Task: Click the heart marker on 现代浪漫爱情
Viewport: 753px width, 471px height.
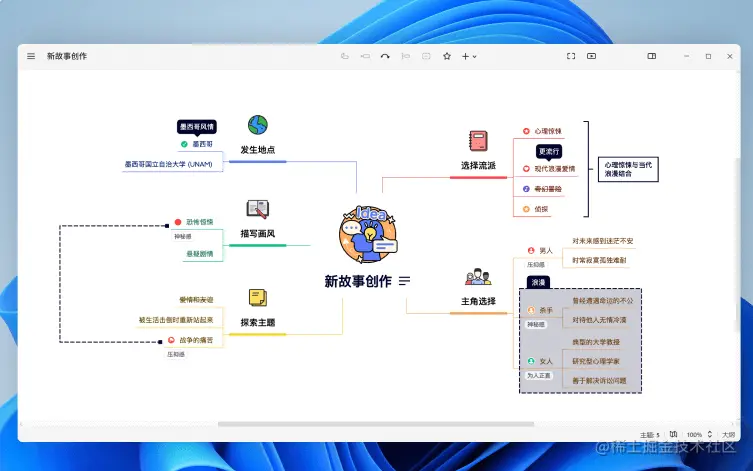Action: coord(526,169)
